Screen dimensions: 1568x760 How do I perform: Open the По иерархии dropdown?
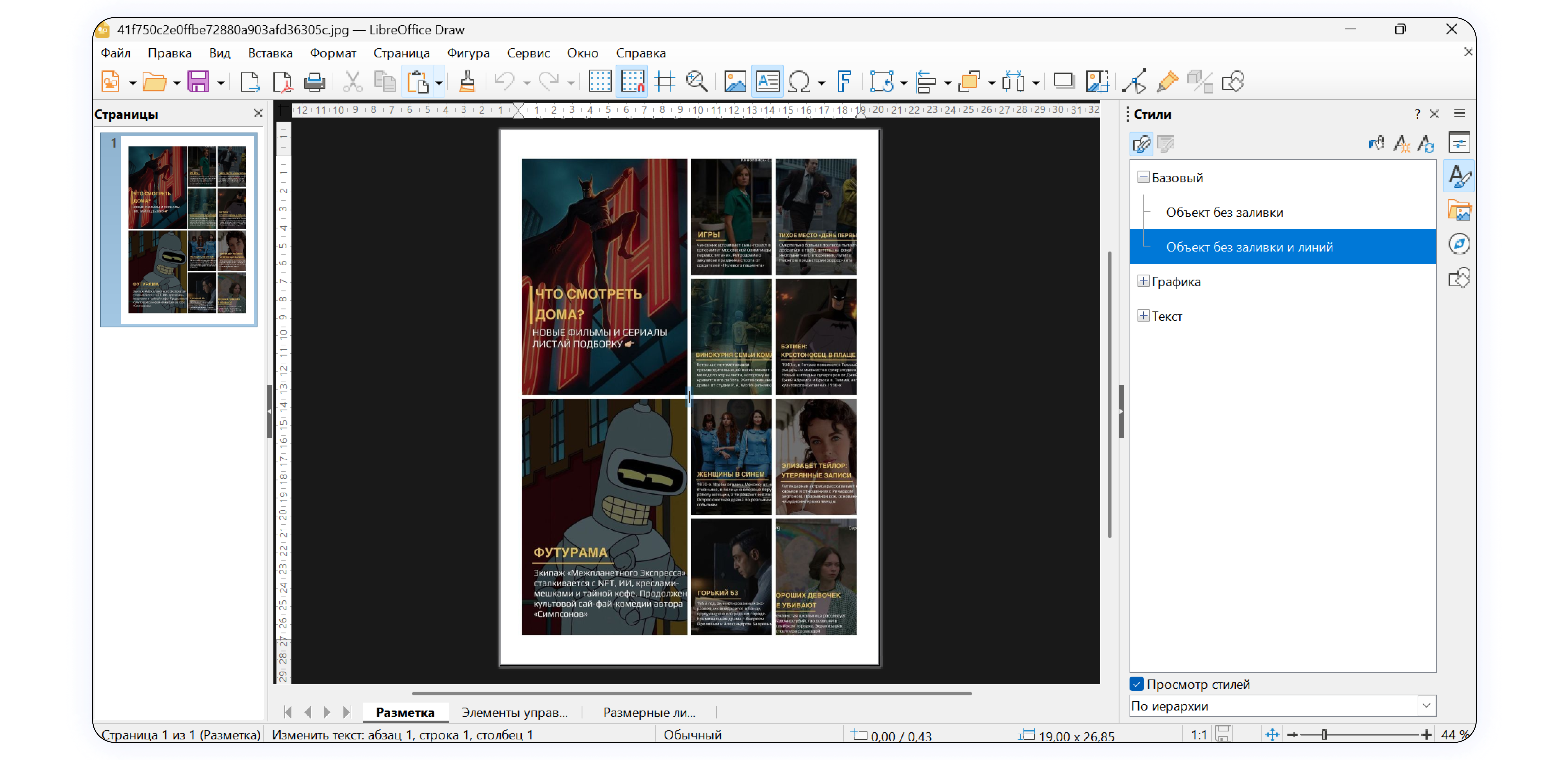click(x=1427, y=706)
